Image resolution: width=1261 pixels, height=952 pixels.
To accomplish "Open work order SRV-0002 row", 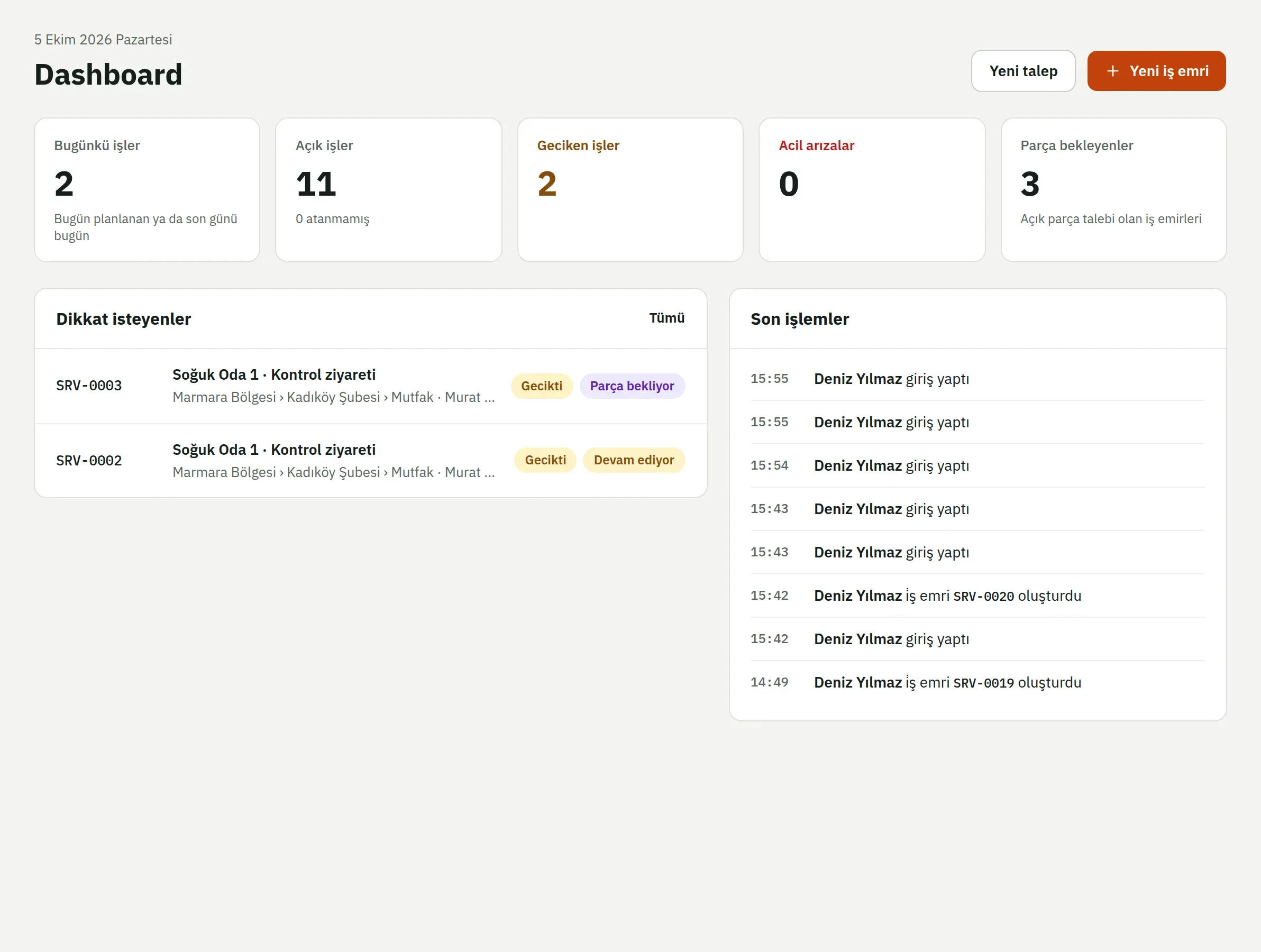I will 371,461.
